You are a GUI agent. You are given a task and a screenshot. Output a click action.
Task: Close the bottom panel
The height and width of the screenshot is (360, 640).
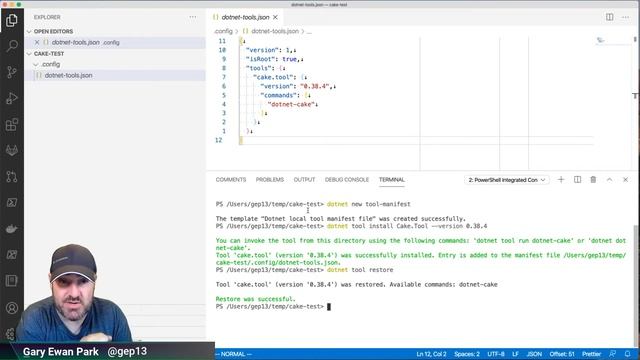625,180
